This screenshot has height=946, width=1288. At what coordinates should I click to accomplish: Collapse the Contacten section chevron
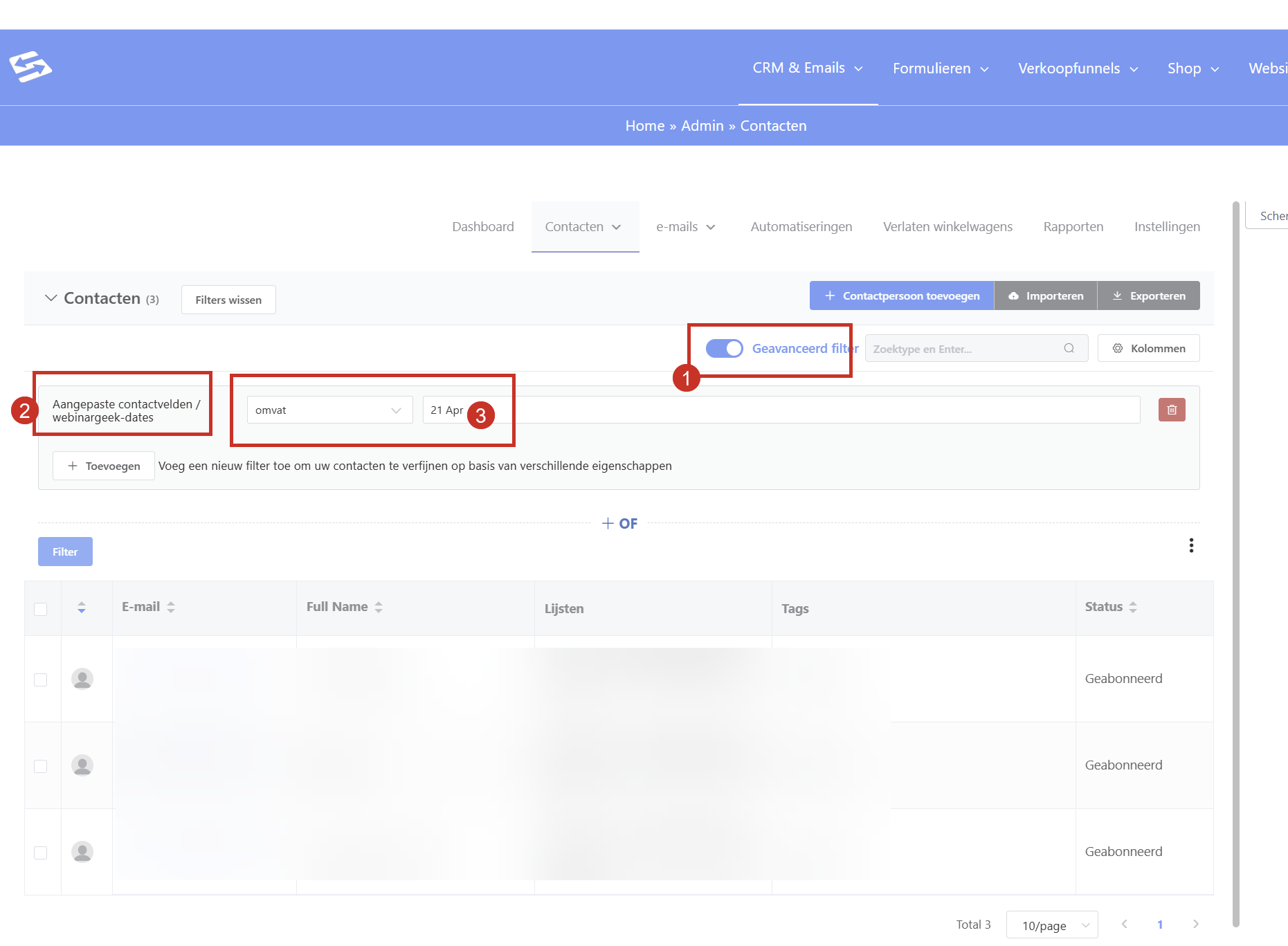point(51,298)
